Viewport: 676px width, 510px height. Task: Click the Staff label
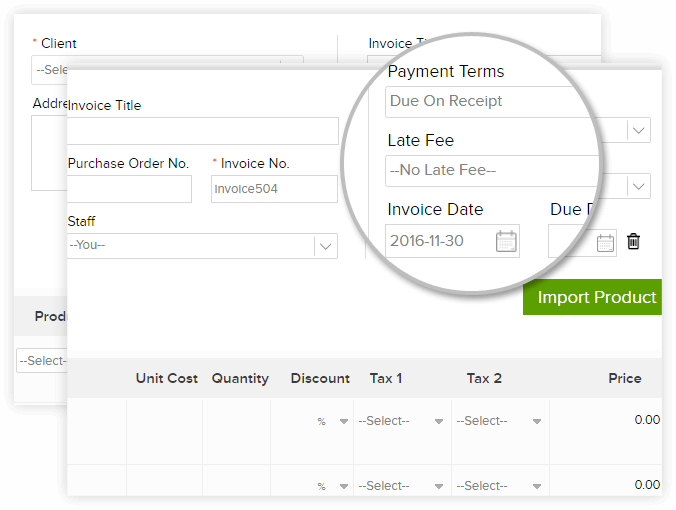[81, 221]
